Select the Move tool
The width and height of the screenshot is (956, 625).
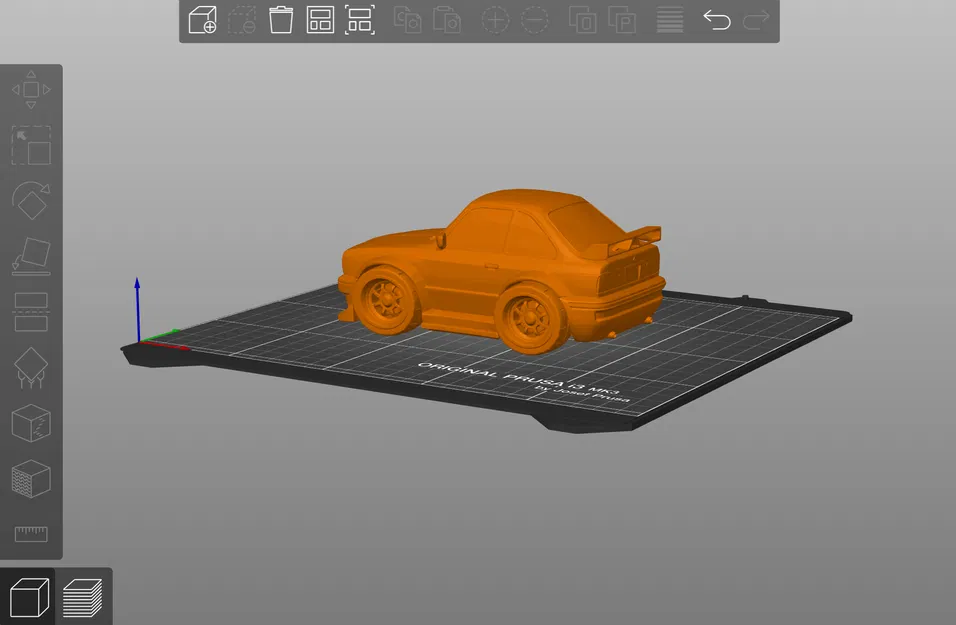click(x=31, y=90)
